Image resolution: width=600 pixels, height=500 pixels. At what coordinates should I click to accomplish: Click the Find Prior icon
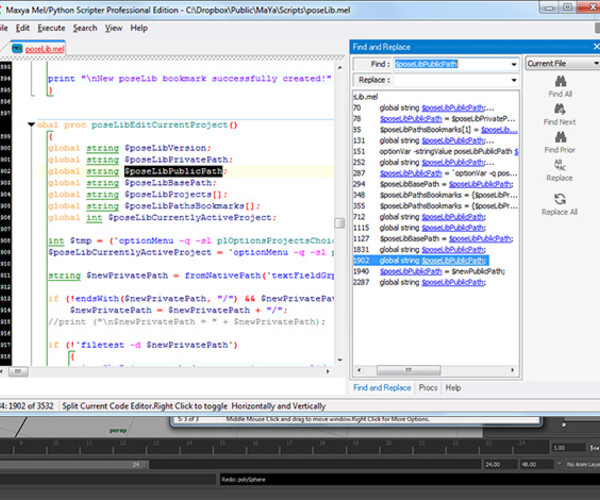pyautogui.click(x=561, y=139)
